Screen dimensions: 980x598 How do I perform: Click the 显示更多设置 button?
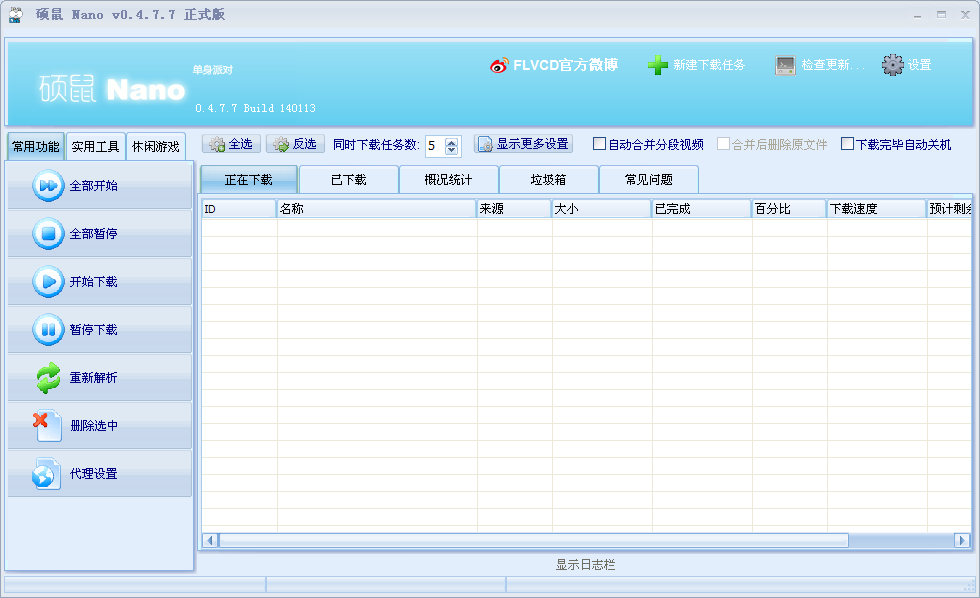click(524, 144)
